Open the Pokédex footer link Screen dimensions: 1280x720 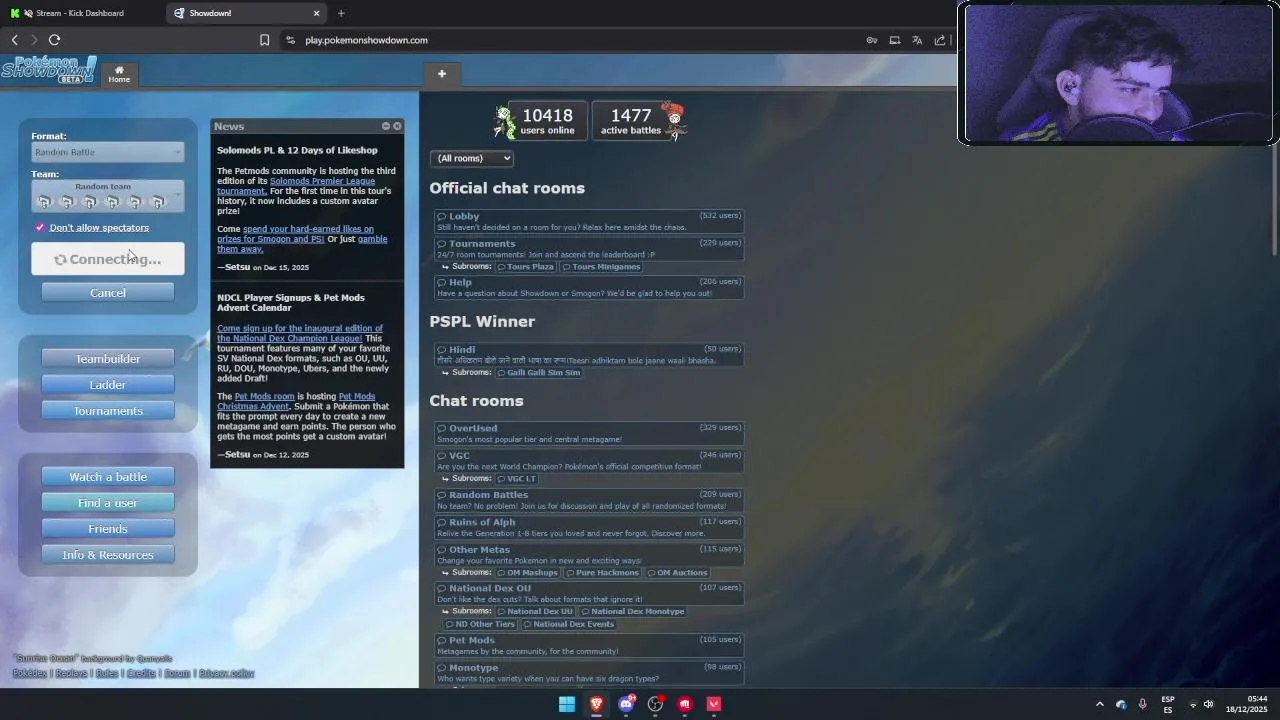point(30,673)
